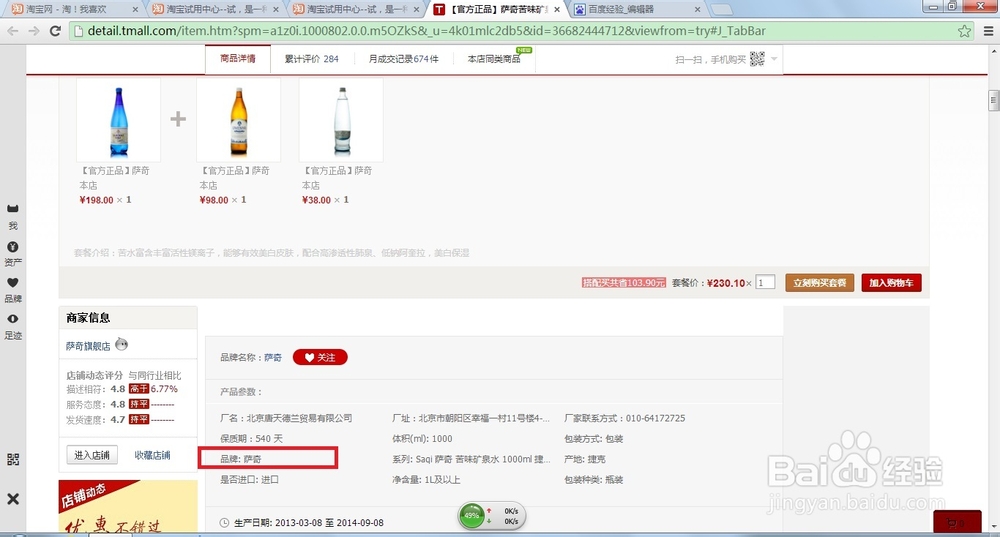Screen dimensions: 1000x537
Task: Open the 本店同类商品 tab
Action: [x=494, y=59]
